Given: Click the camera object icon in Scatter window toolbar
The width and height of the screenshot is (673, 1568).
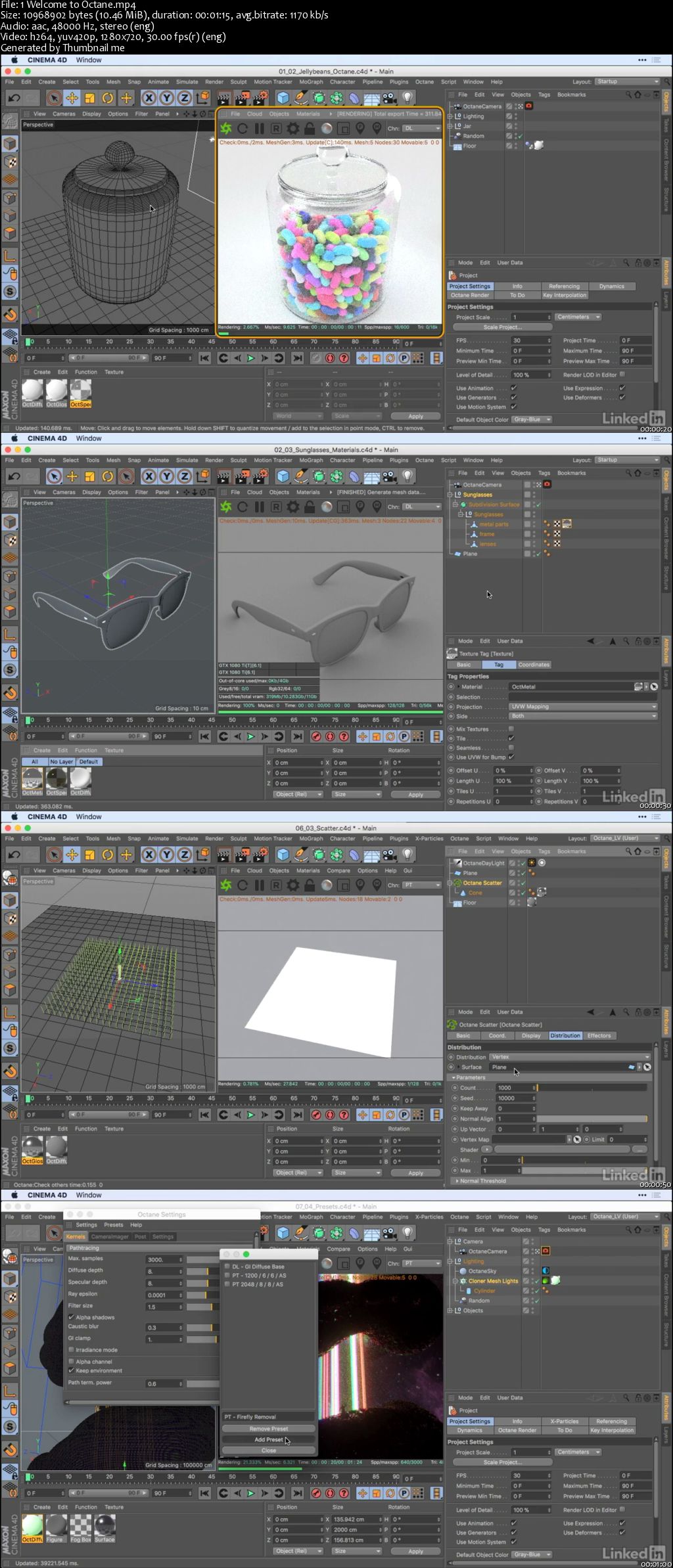Looking at the screenshot, I should 390,855.
